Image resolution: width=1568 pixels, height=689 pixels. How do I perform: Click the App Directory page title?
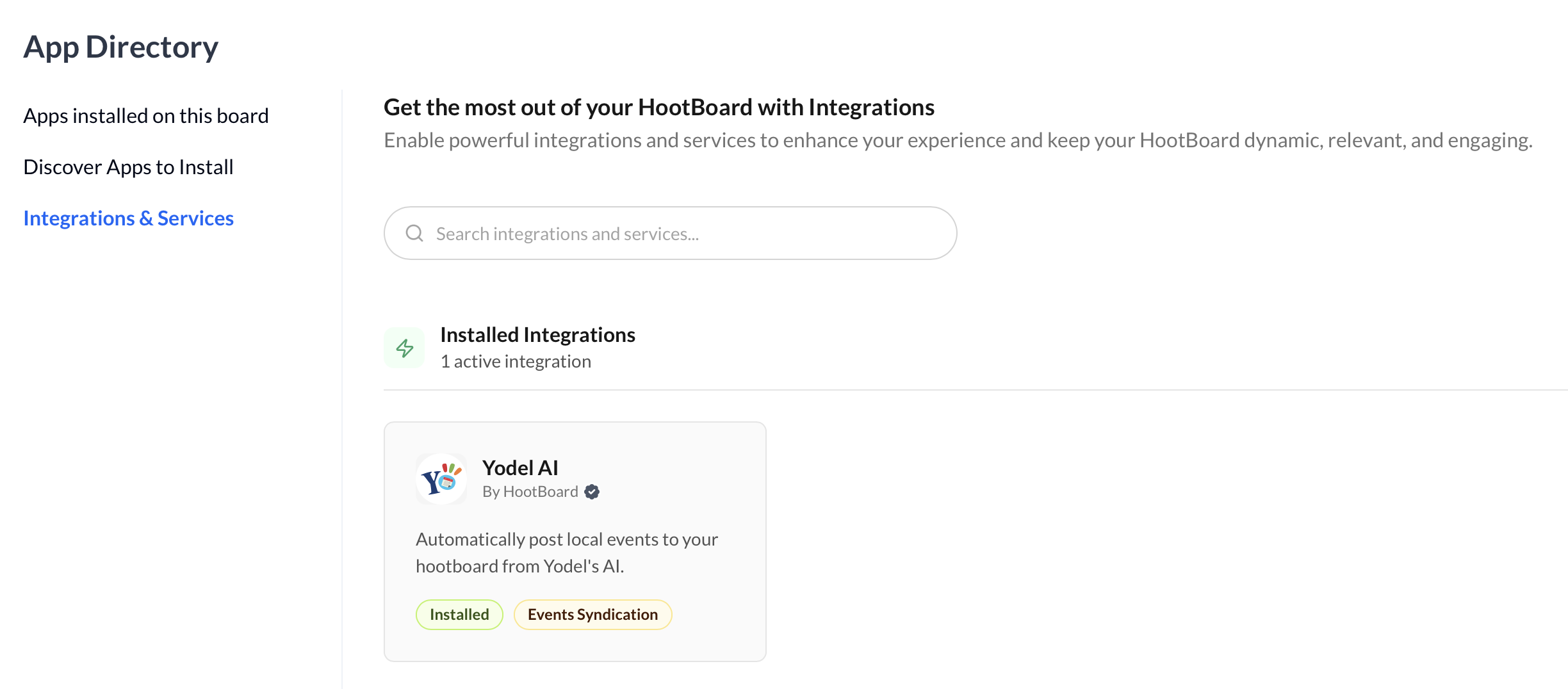(121, 47)
